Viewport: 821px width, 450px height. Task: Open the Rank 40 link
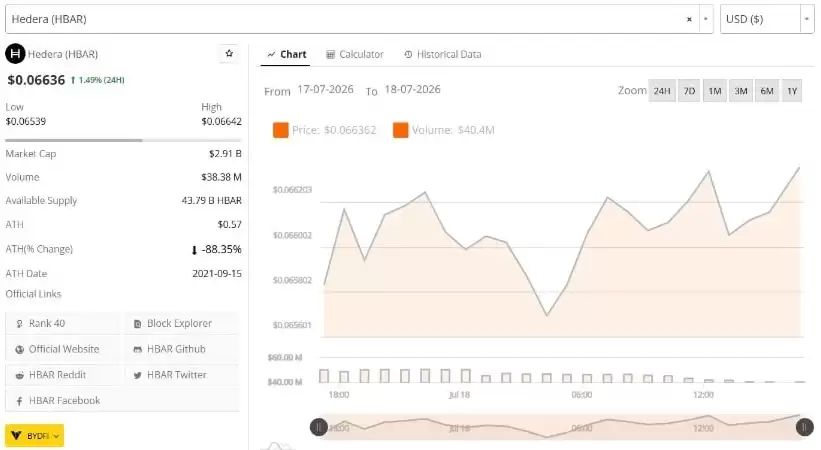click(63, 324)
